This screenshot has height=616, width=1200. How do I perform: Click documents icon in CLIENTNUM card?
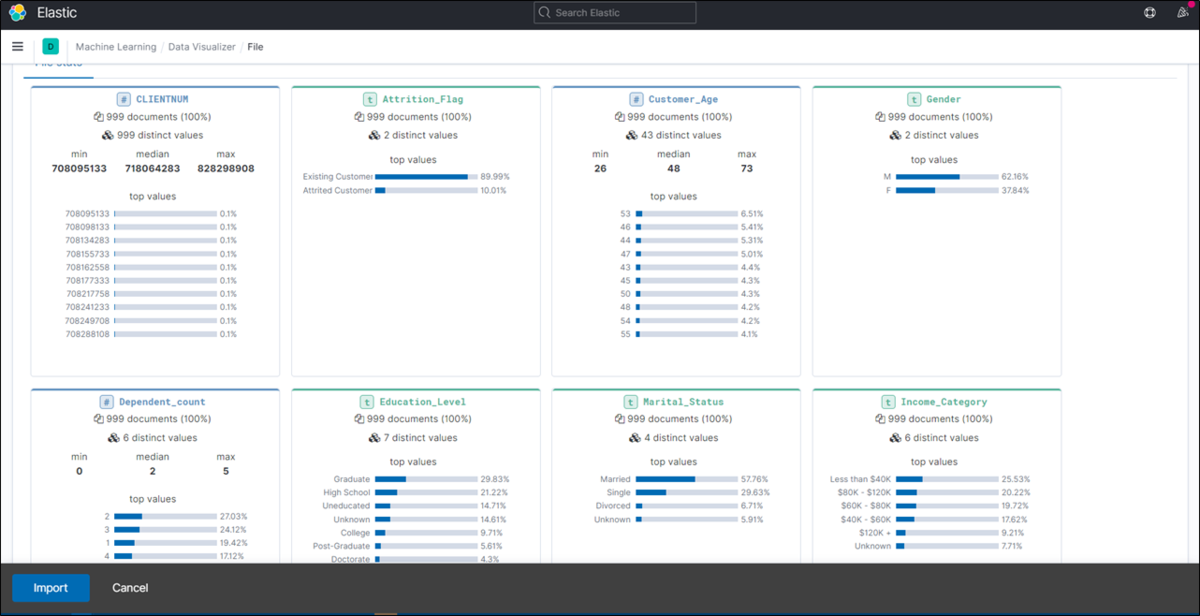98,117
